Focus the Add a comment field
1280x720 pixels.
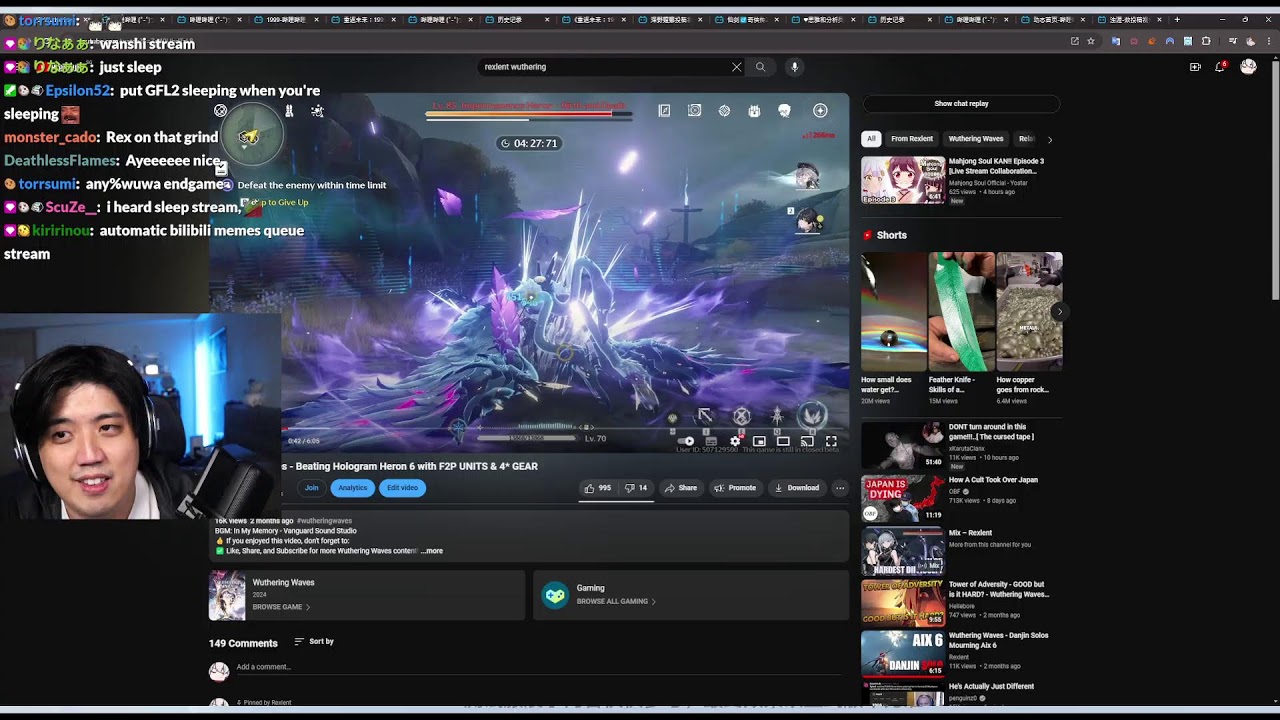tap(540, 667)
